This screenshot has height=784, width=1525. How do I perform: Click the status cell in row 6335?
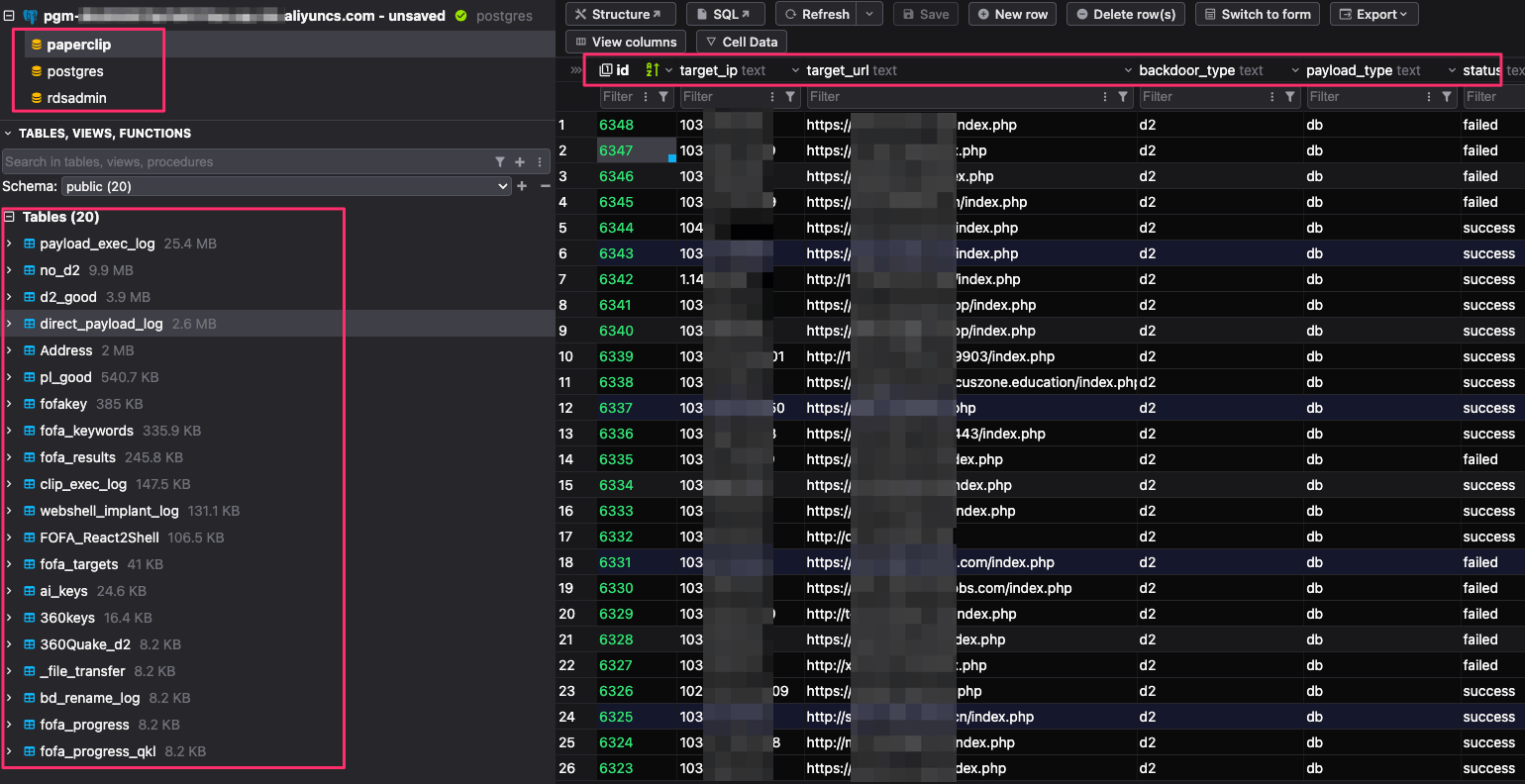1492,459
